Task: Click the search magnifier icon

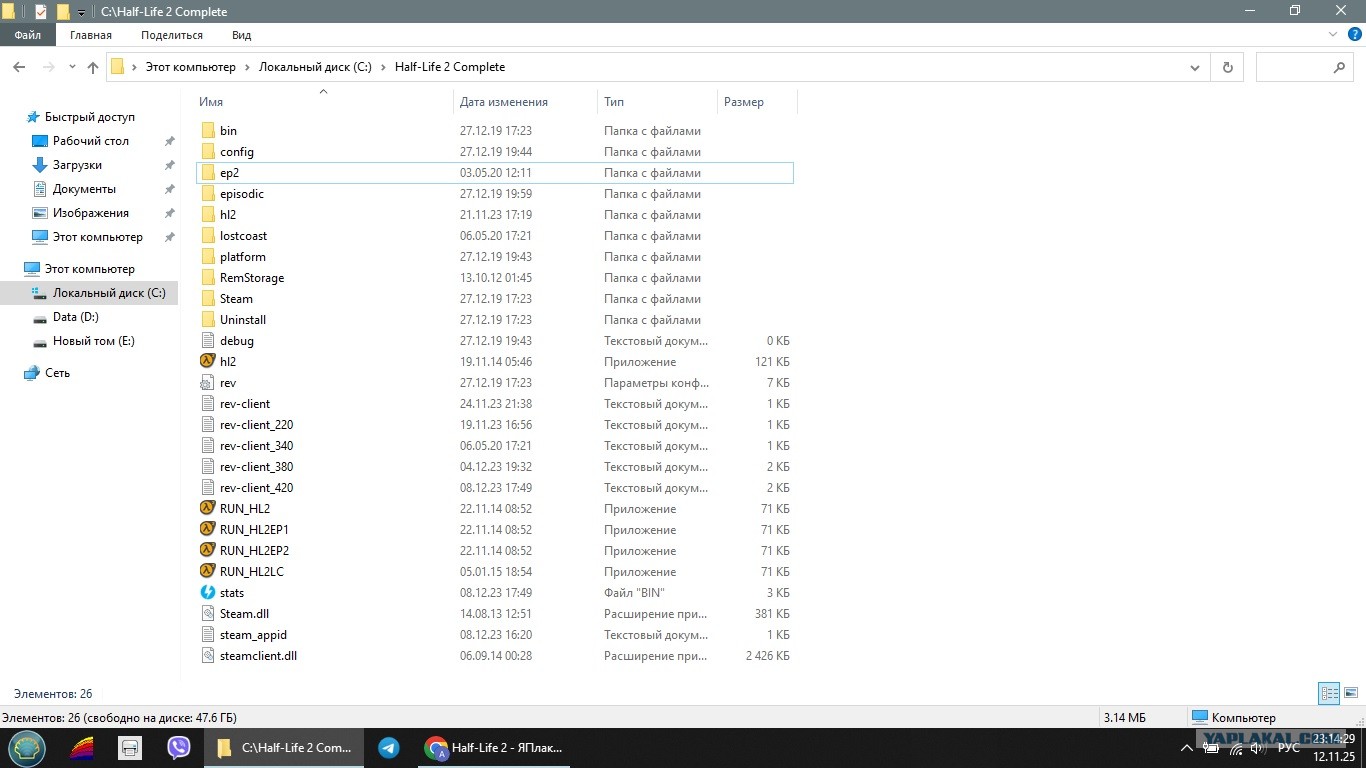Action: 1340,67
